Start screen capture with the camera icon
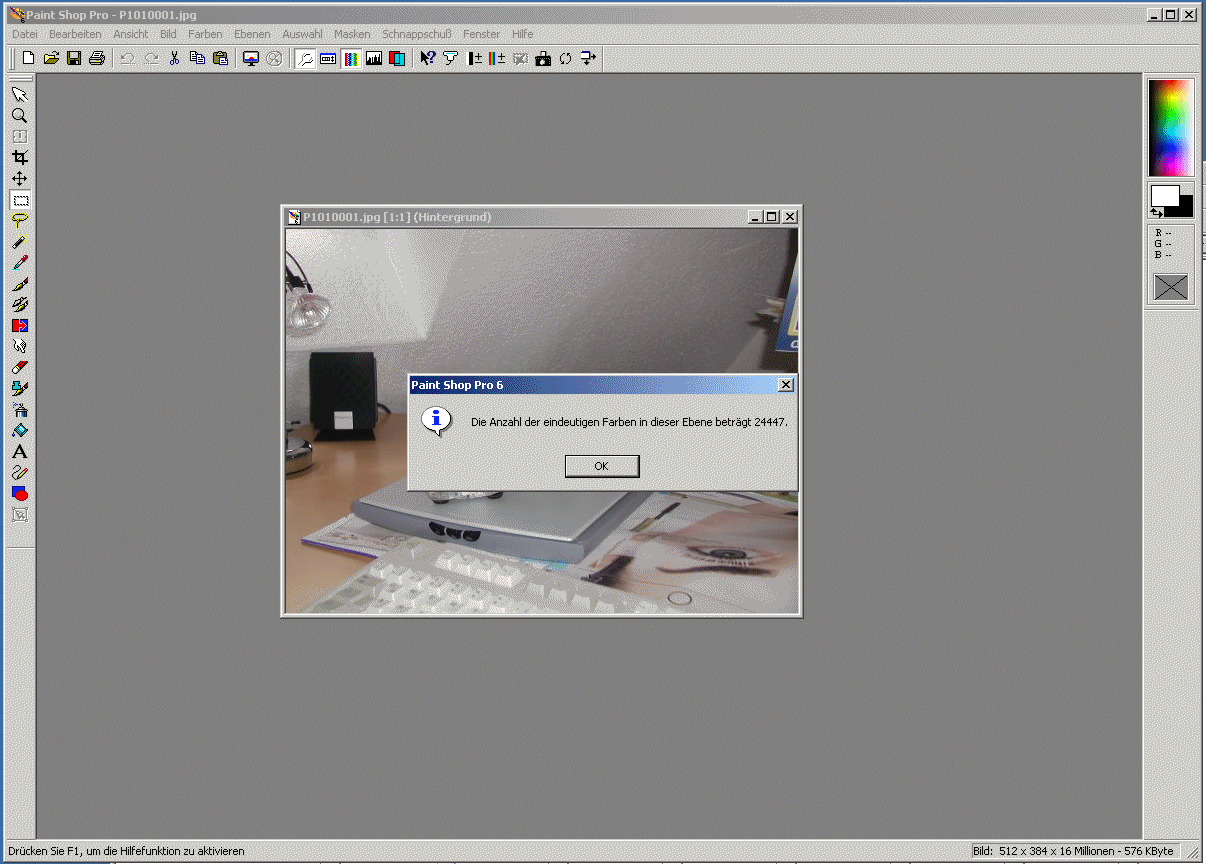Viewport: 1206px width, 864px height. [543, 59]
